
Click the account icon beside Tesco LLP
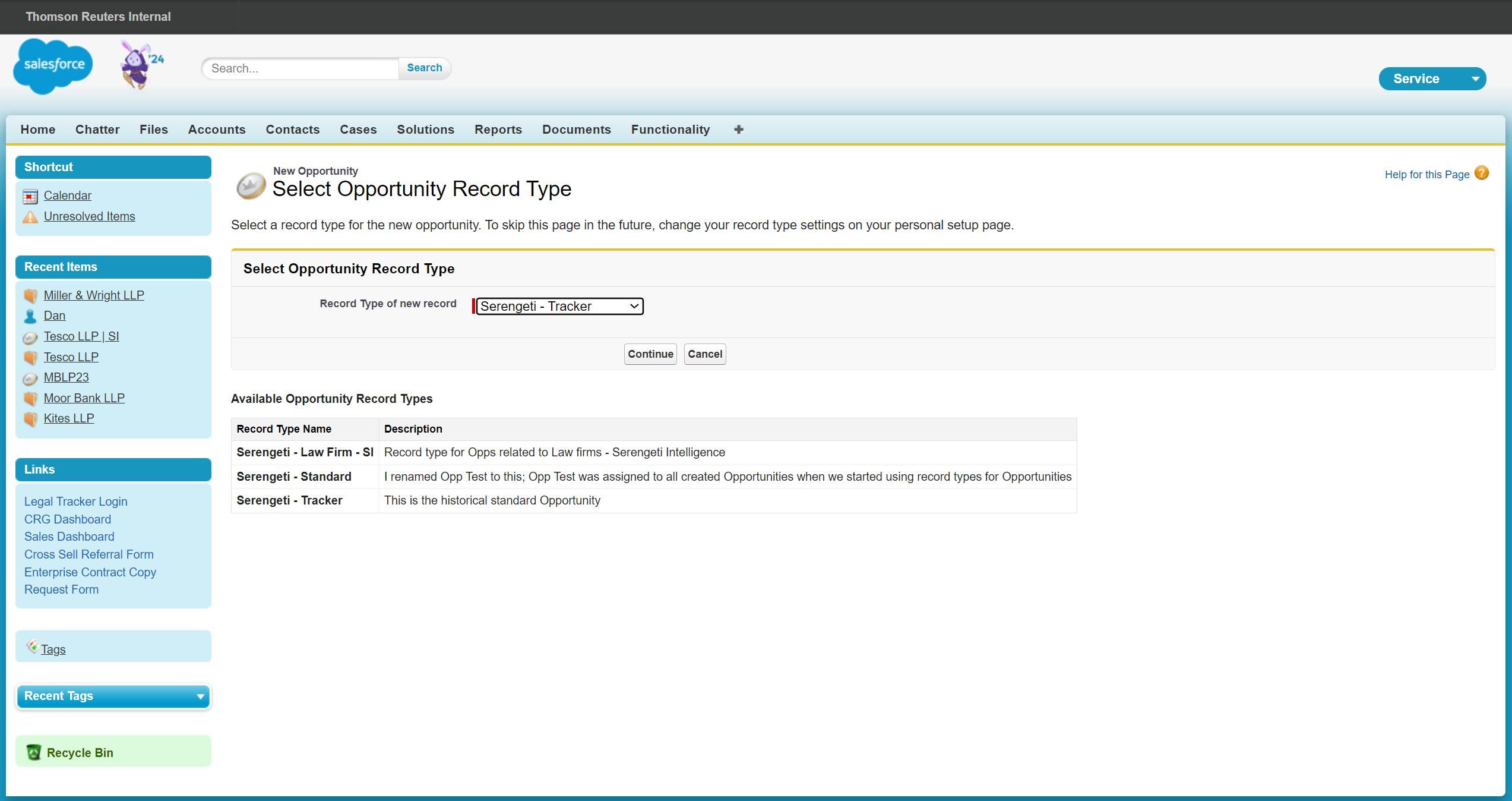pyautogui.click(x=30, y=358)
